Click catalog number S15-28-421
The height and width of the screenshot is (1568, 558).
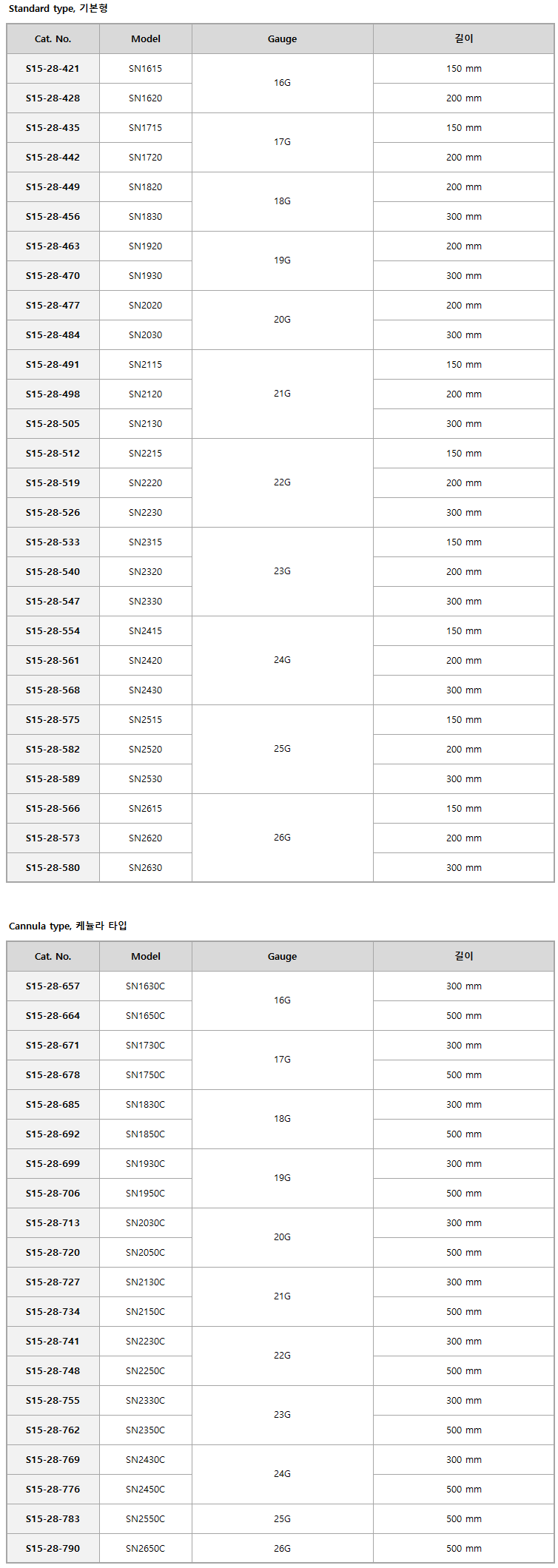[53, 69]
